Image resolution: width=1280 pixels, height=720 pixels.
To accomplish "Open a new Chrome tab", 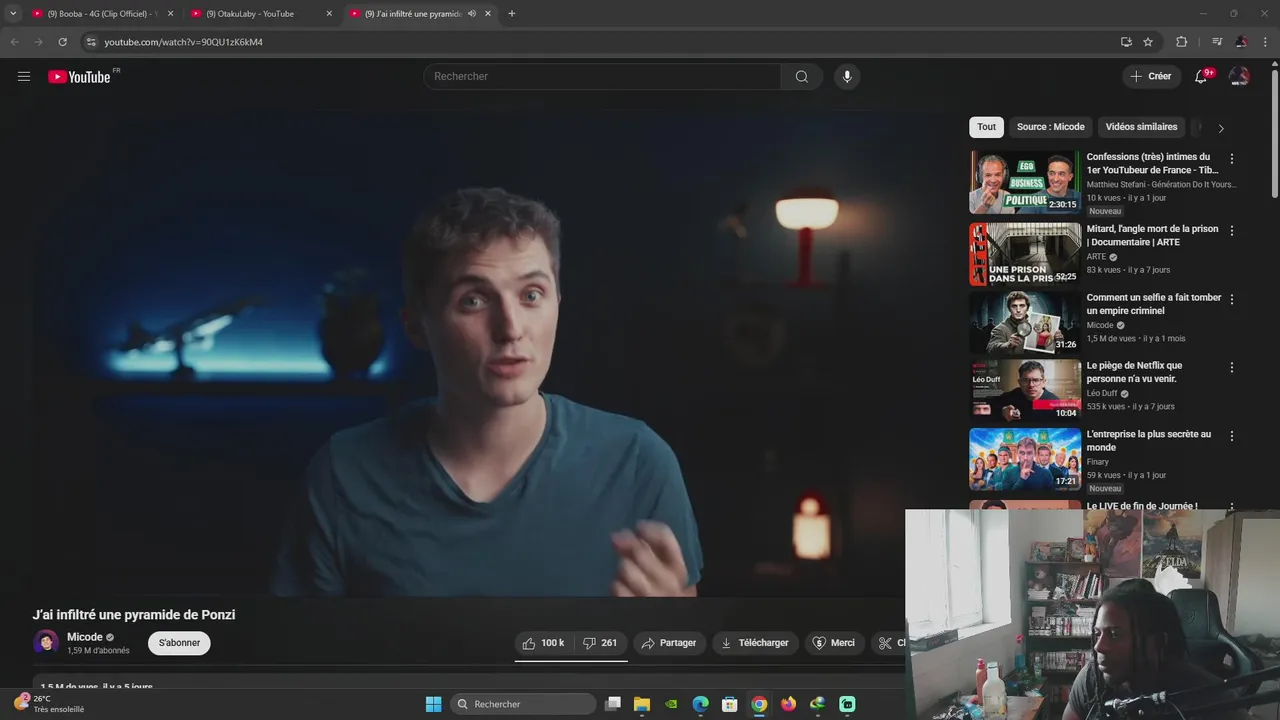I will click(x=512, y=14).
